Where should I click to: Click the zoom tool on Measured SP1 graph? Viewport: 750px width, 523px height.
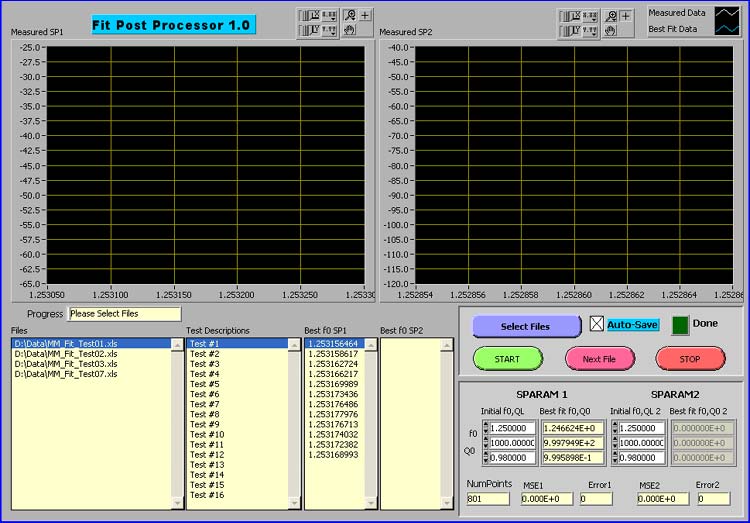(349, 16)
